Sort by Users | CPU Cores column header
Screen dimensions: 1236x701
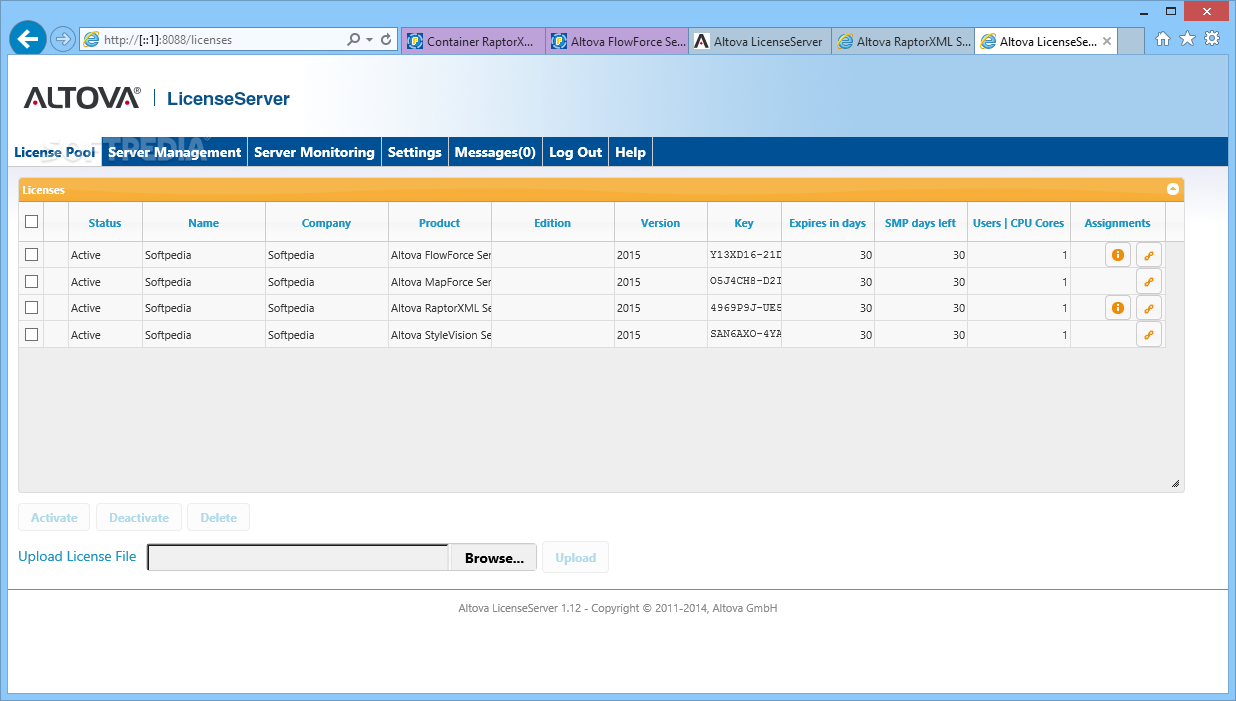[x=1019, y=223]
